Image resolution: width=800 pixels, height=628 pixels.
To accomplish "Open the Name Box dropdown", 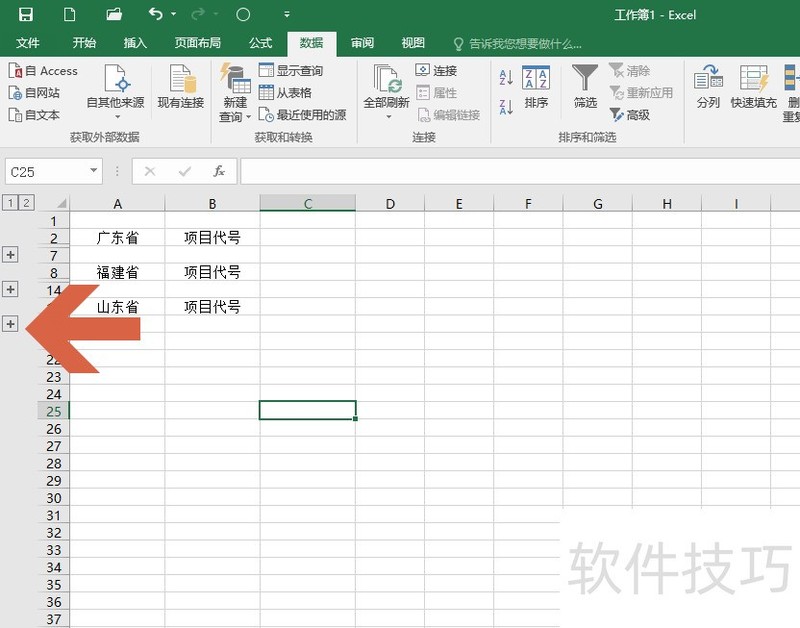I will click(x=93, y=171).
